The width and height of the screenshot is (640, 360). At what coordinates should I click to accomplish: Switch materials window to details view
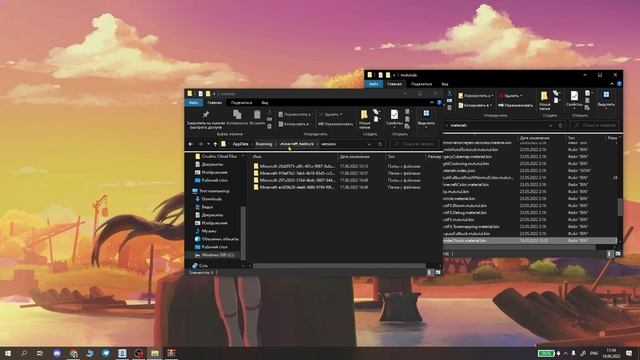[610, 253]
